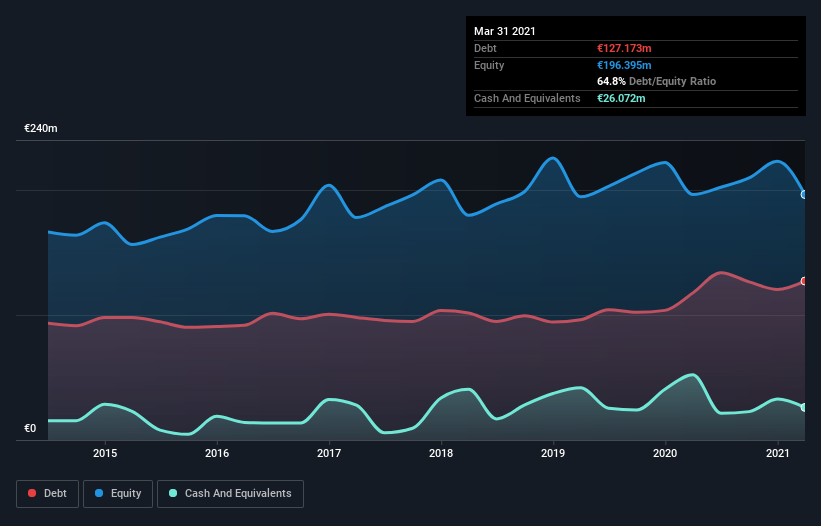
Task: Click the €127.173m debt value
Action: [624, 48]
